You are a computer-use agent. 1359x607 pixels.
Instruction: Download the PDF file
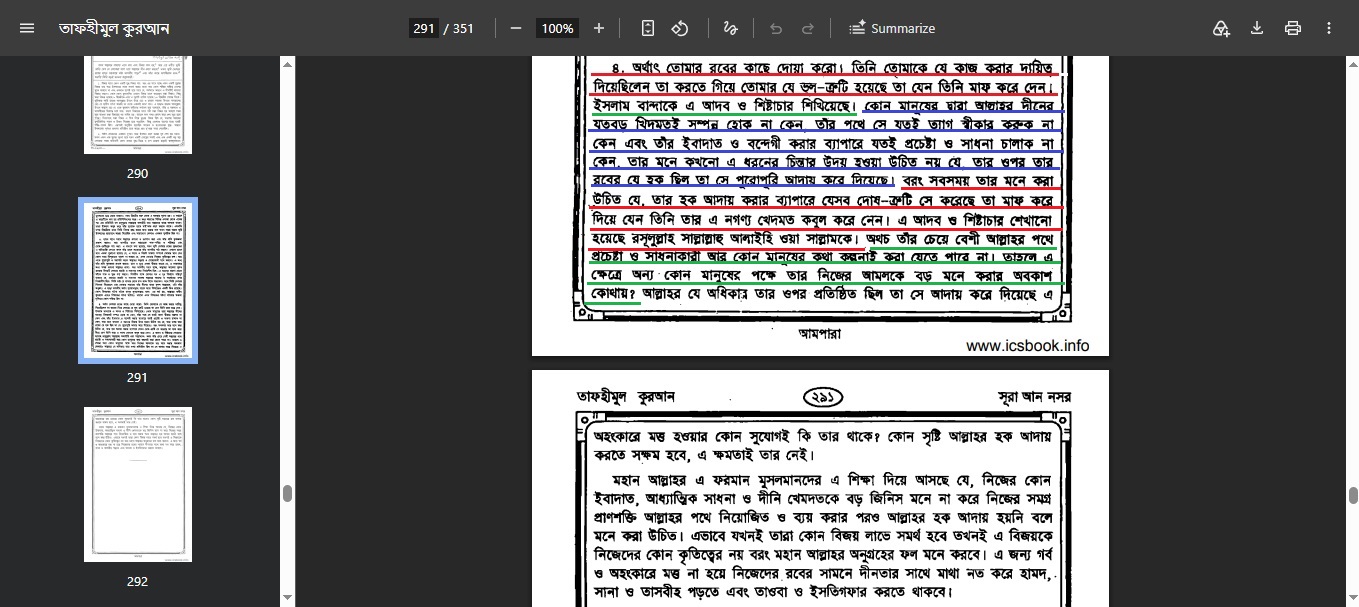point(1257,28)
